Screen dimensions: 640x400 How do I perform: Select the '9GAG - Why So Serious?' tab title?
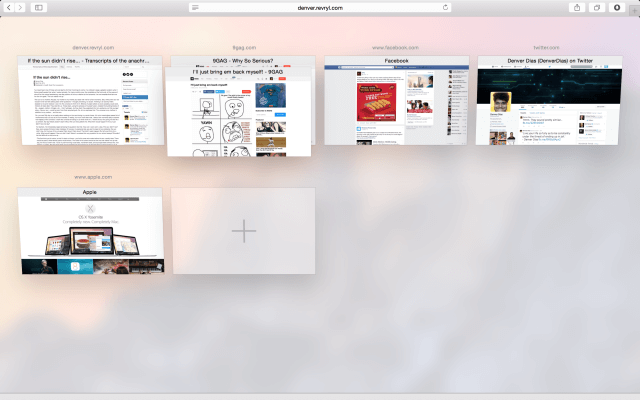pos(244,61)
